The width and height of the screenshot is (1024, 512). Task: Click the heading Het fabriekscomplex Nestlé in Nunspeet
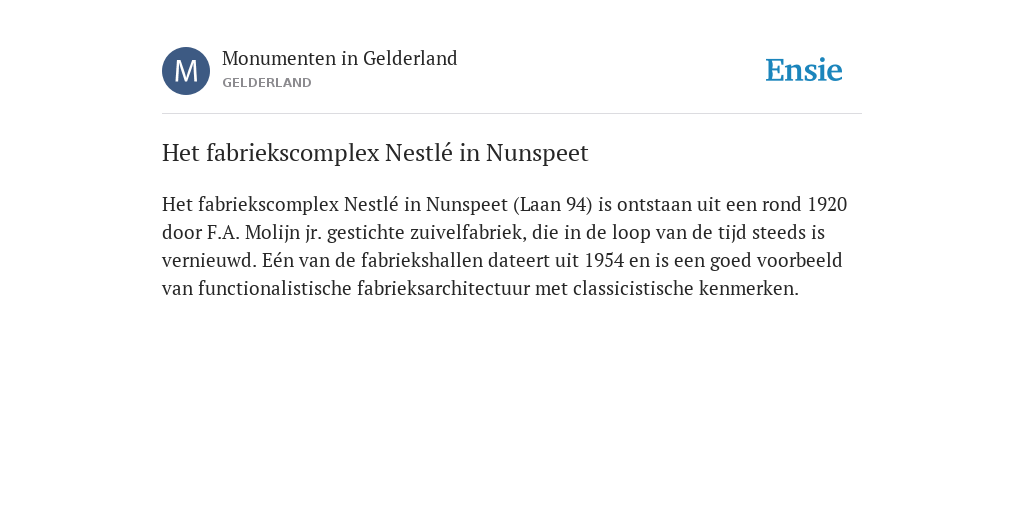pyautogui.click(x=375, y=153)
